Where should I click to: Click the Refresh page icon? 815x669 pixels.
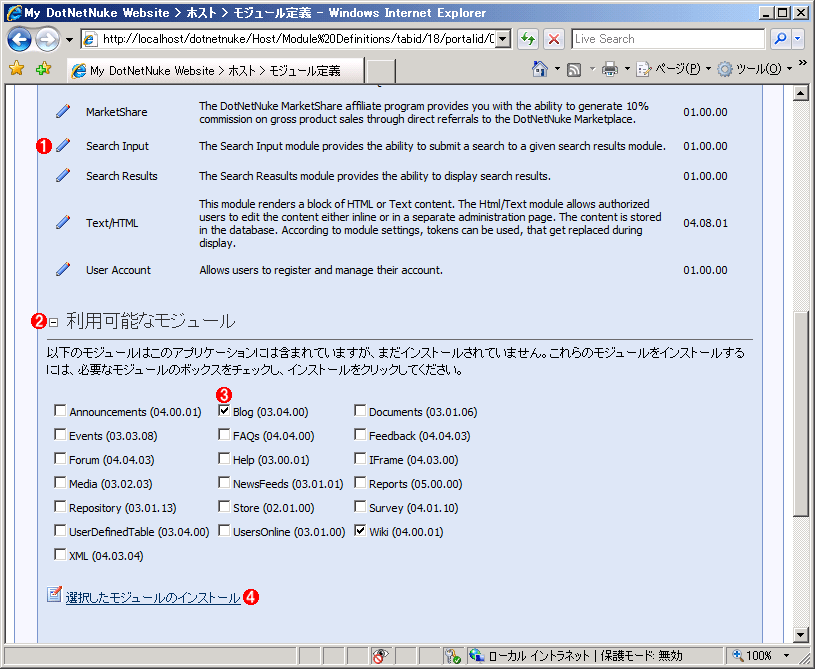tap(528, 39)
